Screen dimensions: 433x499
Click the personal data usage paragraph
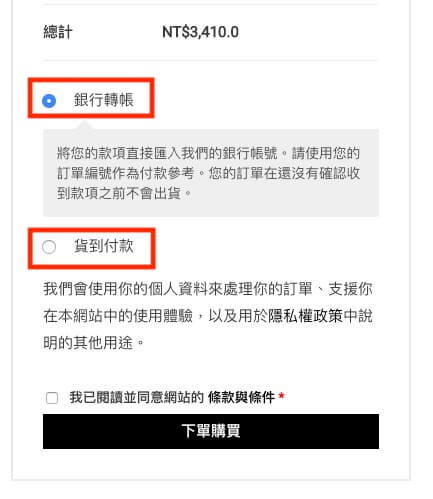pyautogui.click(x=208, y=316)
